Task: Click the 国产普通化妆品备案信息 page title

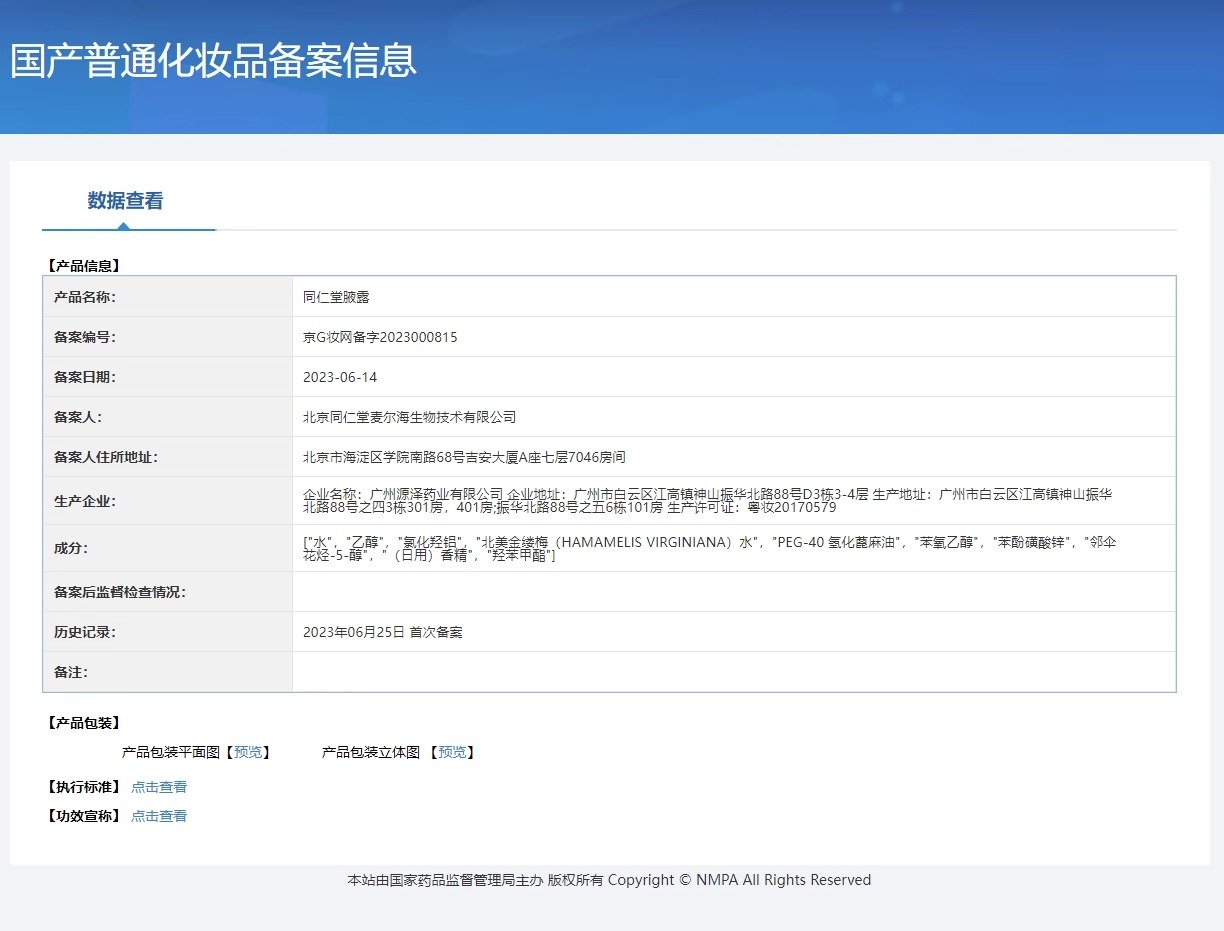Action: click(x=213, y=60)
